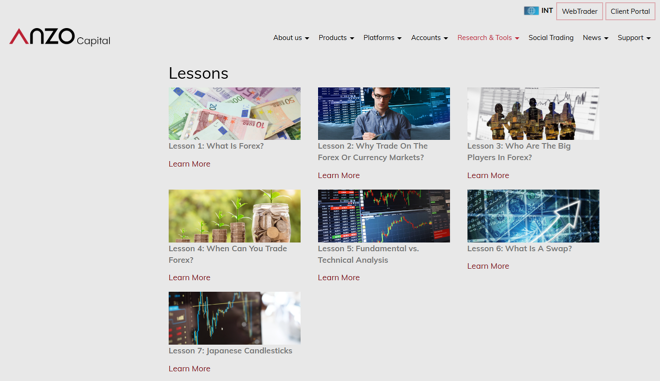Click the Anzo Capital logo
Image resolution: width=660 pixels, height=381 pixels.
(x=60, y=37)
